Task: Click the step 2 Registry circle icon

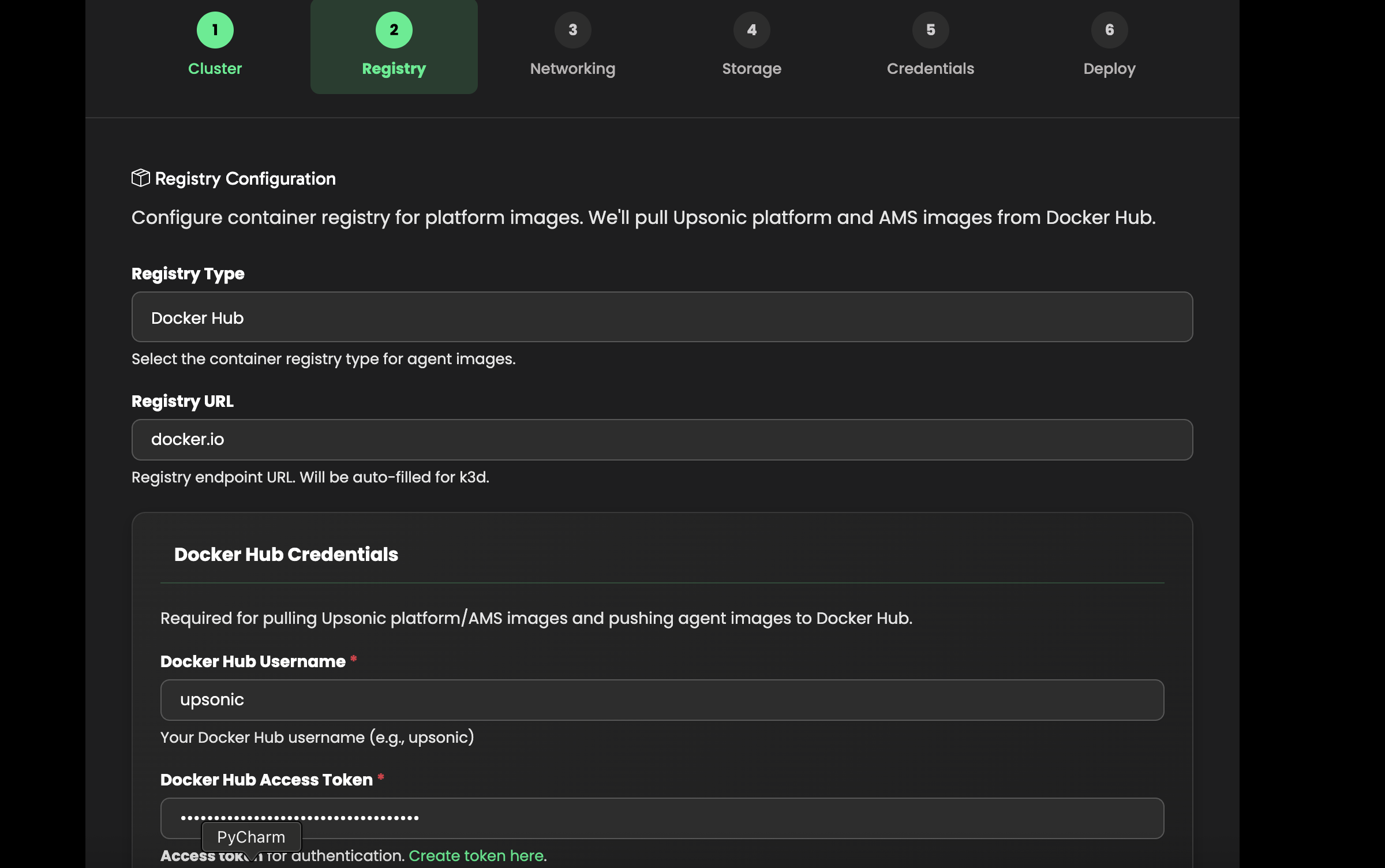Action: pyautogui.click(x=394, y=29)
